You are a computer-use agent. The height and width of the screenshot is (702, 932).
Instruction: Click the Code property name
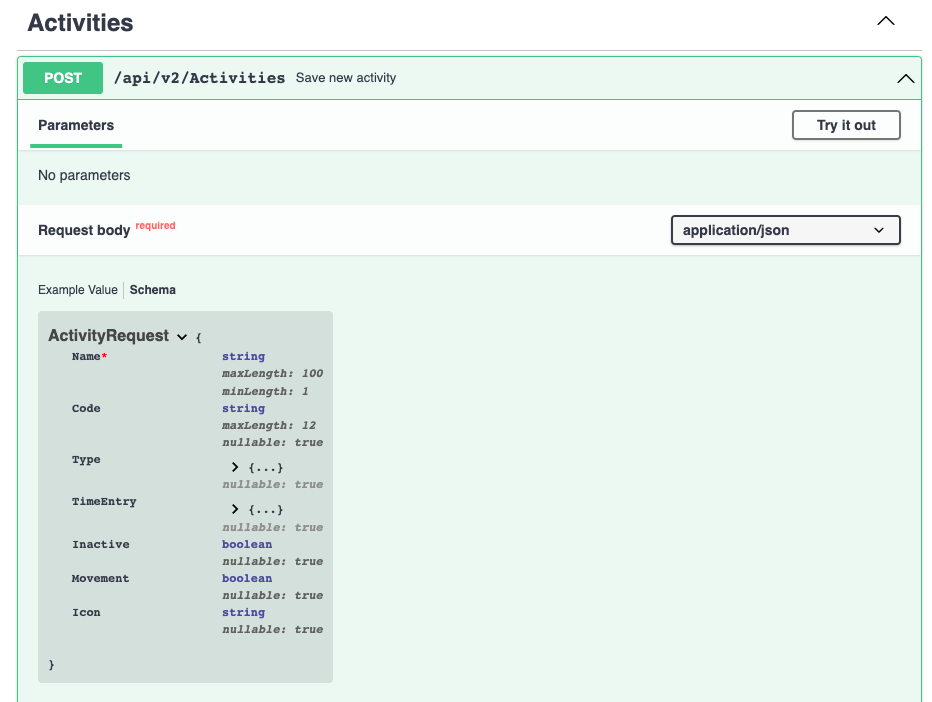click(85, 408)
